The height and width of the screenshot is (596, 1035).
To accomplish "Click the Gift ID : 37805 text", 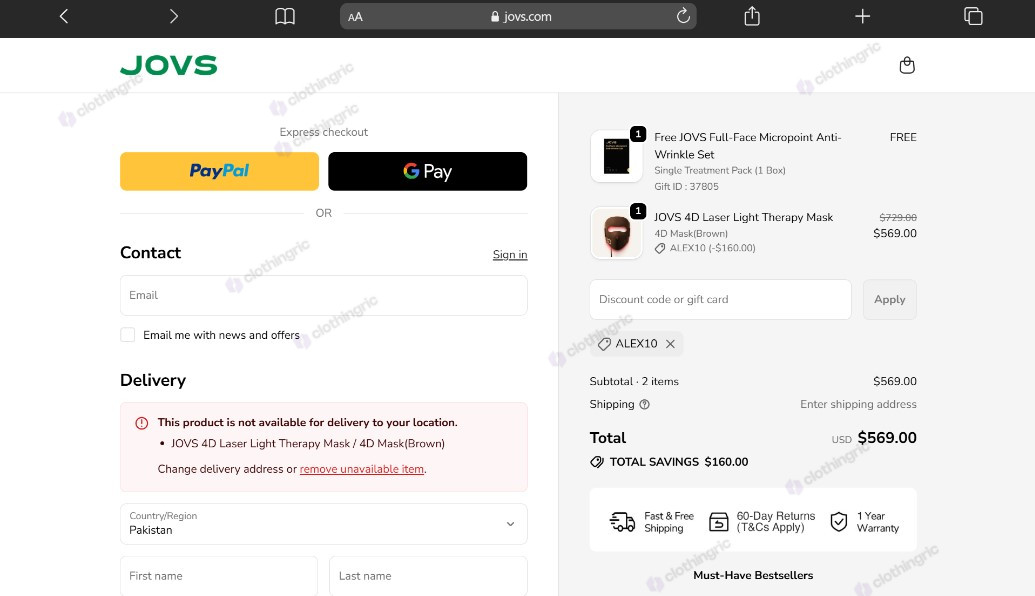I will [686, 187].
